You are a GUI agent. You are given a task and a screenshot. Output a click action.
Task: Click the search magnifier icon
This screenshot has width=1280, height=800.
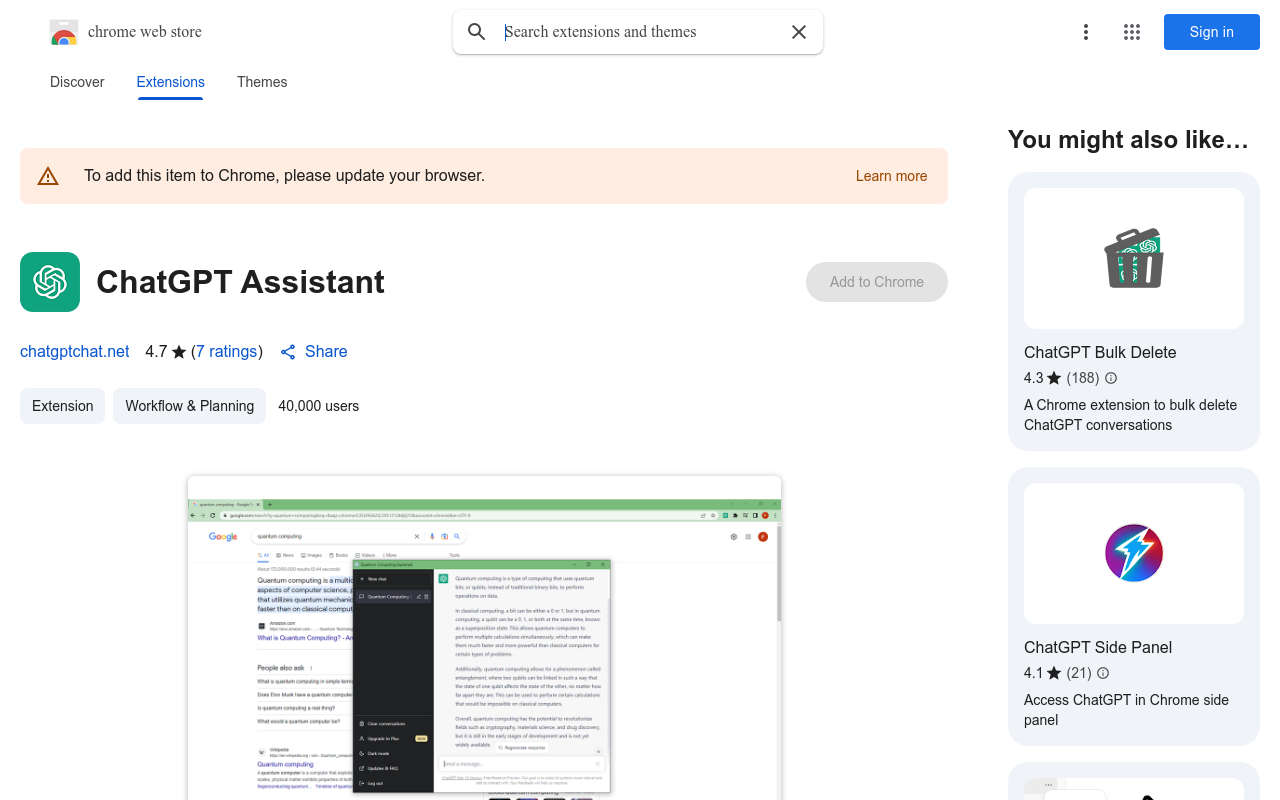477,32
